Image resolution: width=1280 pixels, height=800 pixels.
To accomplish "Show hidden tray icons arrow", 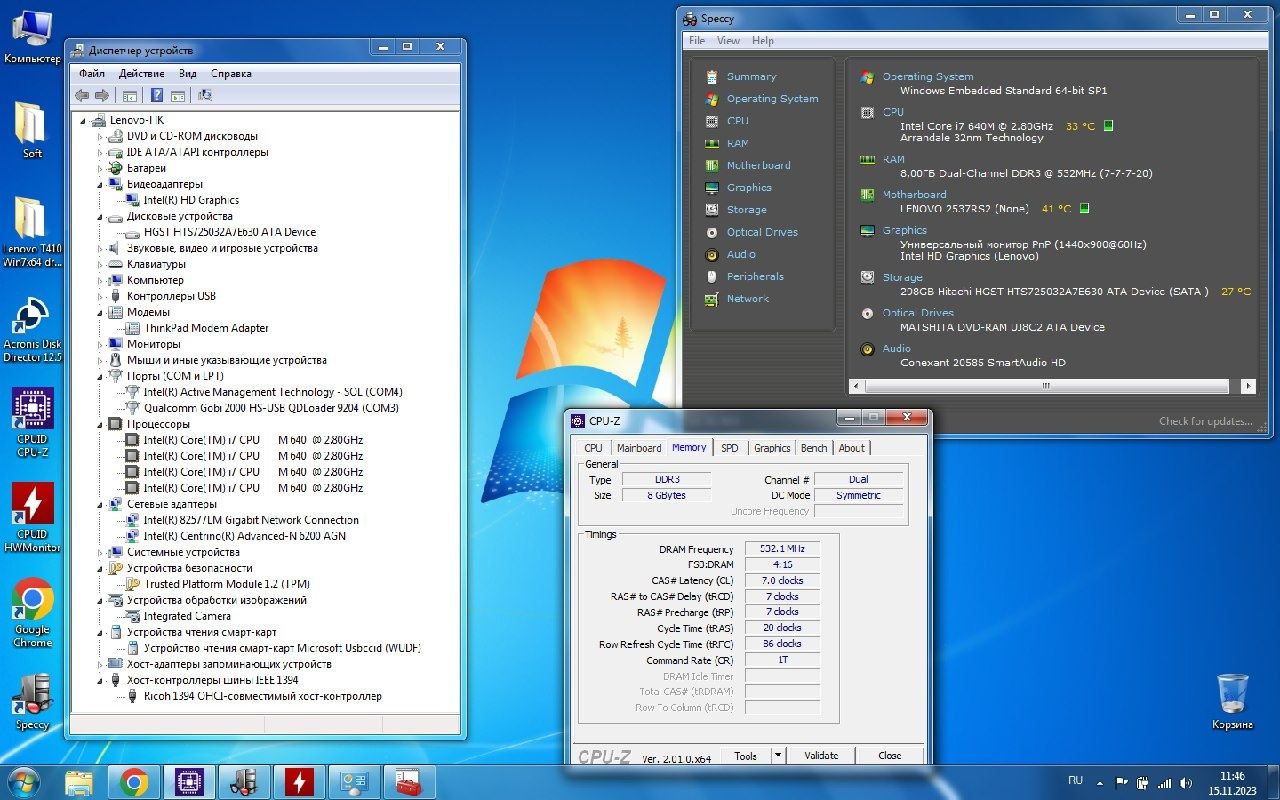I will (1101, 782).
